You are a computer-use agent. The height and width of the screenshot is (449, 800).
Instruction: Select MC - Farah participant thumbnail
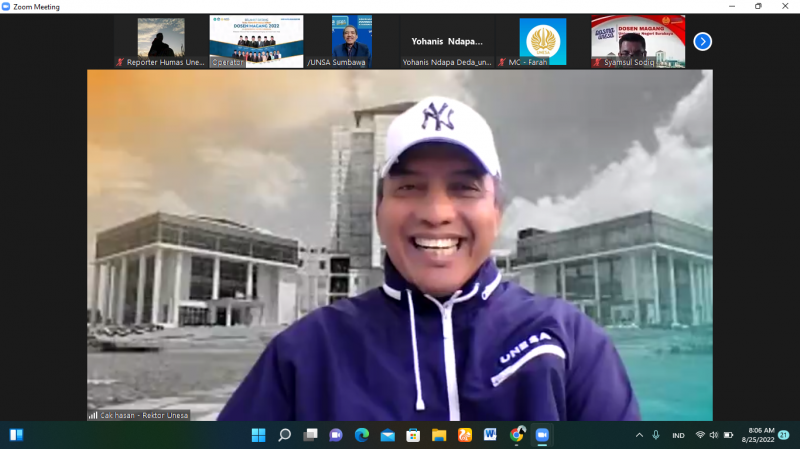pos(542,41)
